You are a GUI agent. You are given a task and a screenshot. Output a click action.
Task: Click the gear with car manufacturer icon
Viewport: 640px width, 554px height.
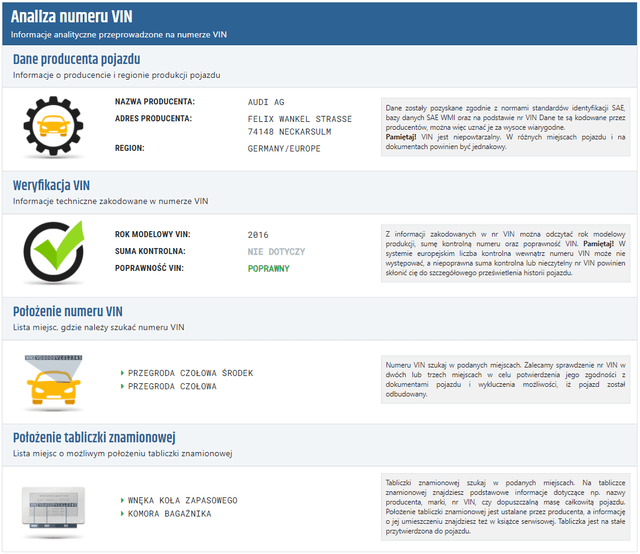coord(53,126)
